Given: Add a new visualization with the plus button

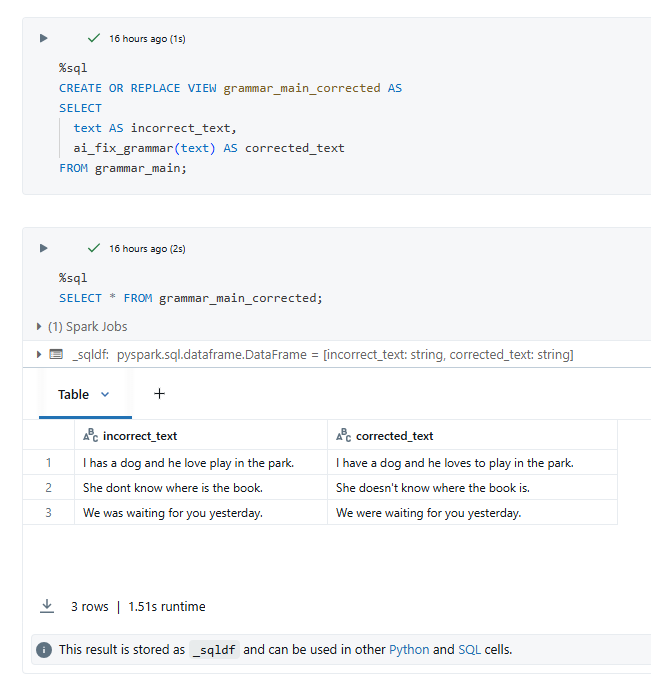Looking at the screenshot, I should tap(159, 394).
